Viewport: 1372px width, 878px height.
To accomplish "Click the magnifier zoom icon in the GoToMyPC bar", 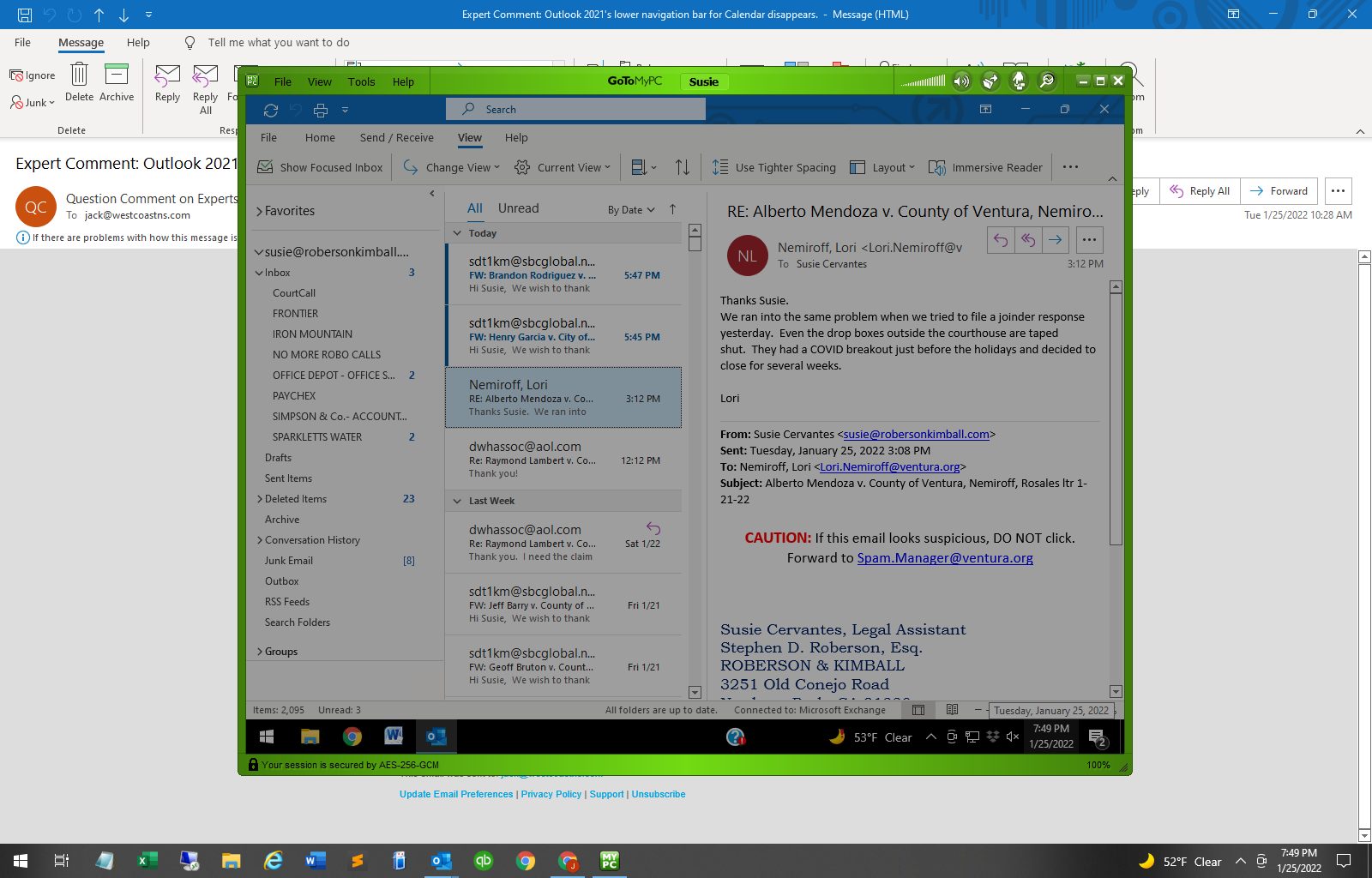I will click(1048, 80).
